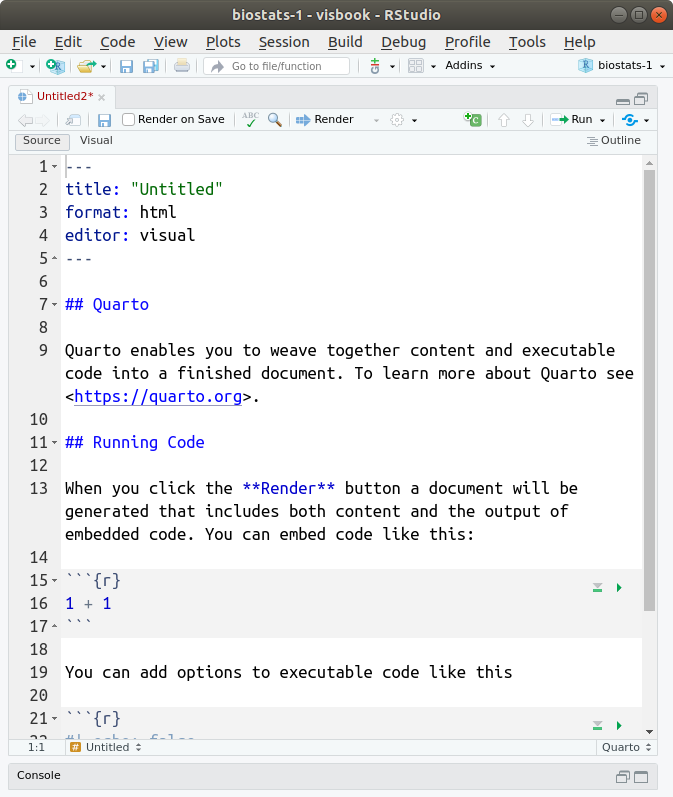This screenshot has width=673, height=797.
Task: Go to previous chunk arrow
Action: coord(504,120)
